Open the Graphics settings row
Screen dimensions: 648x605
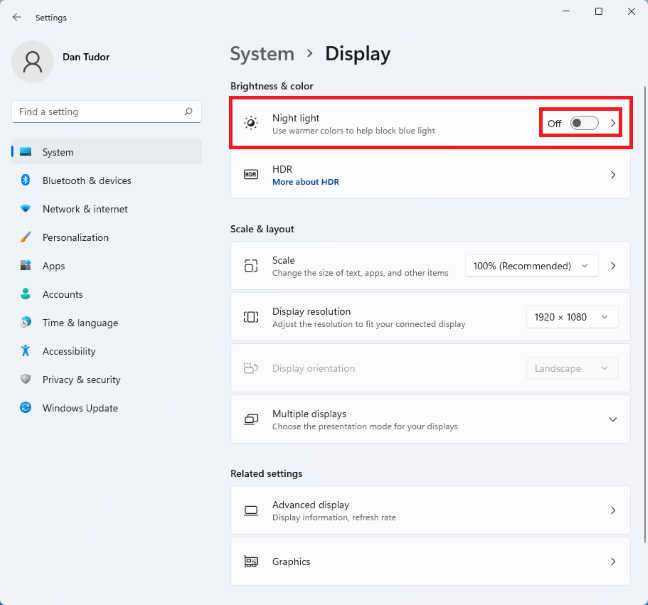coord(430,562)
